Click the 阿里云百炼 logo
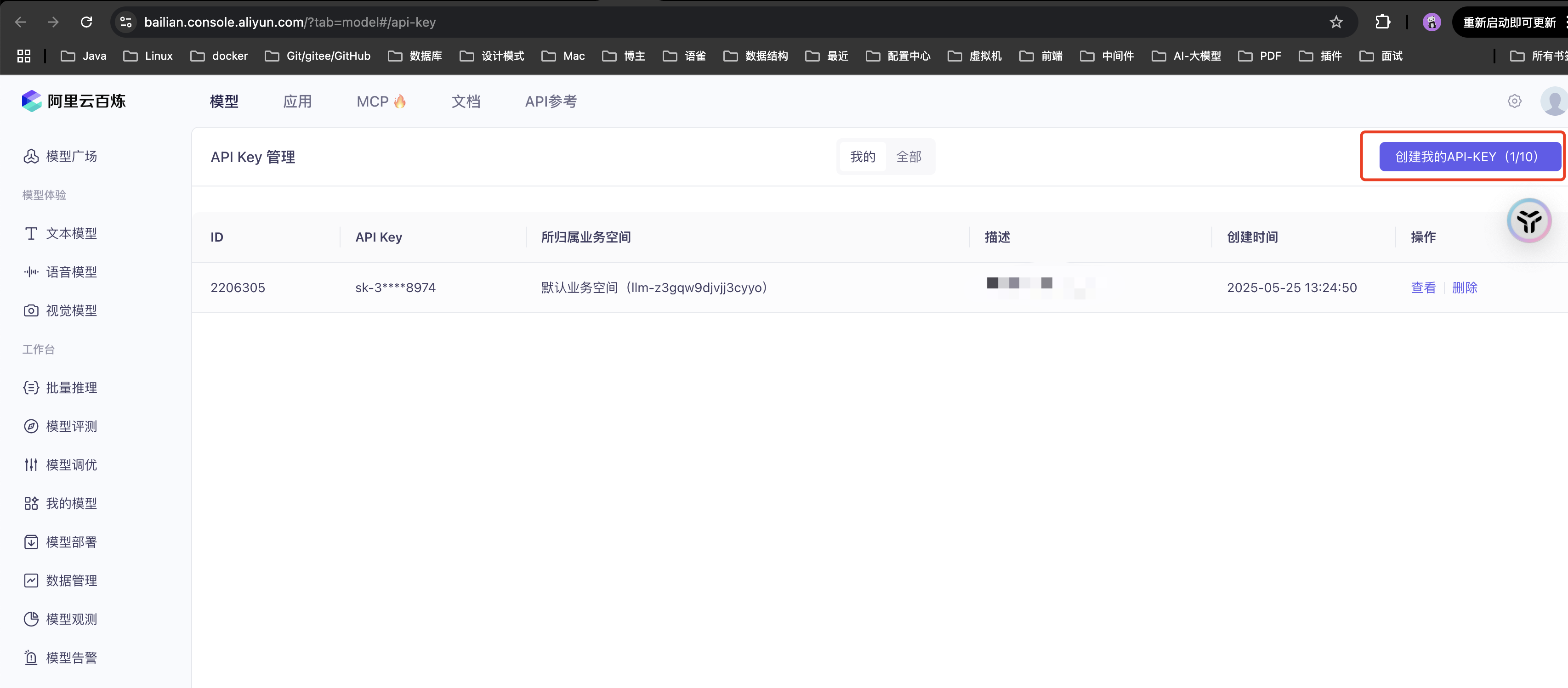Viewport: 1568px width, 688px height. 73,101
